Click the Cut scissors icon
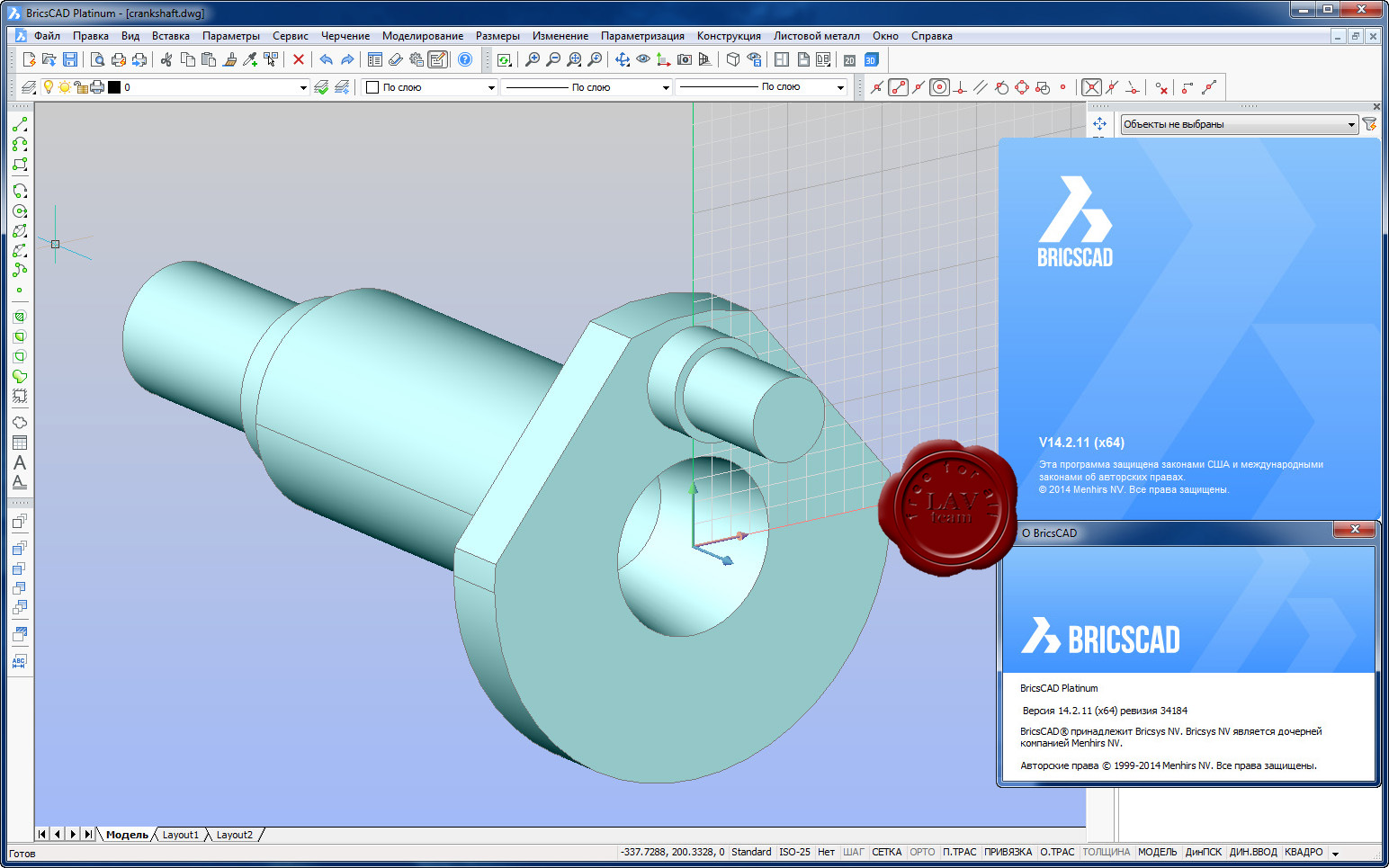The height and width of the screenshot is (868, 1389). pyautogui.click(x=166, y=59)
